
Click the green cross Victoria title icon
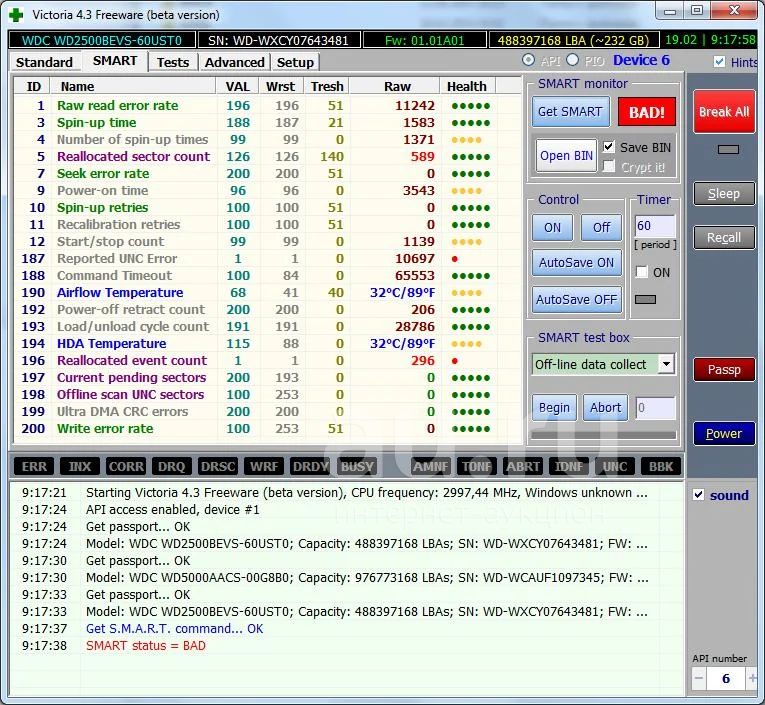[x=15, y=14]
